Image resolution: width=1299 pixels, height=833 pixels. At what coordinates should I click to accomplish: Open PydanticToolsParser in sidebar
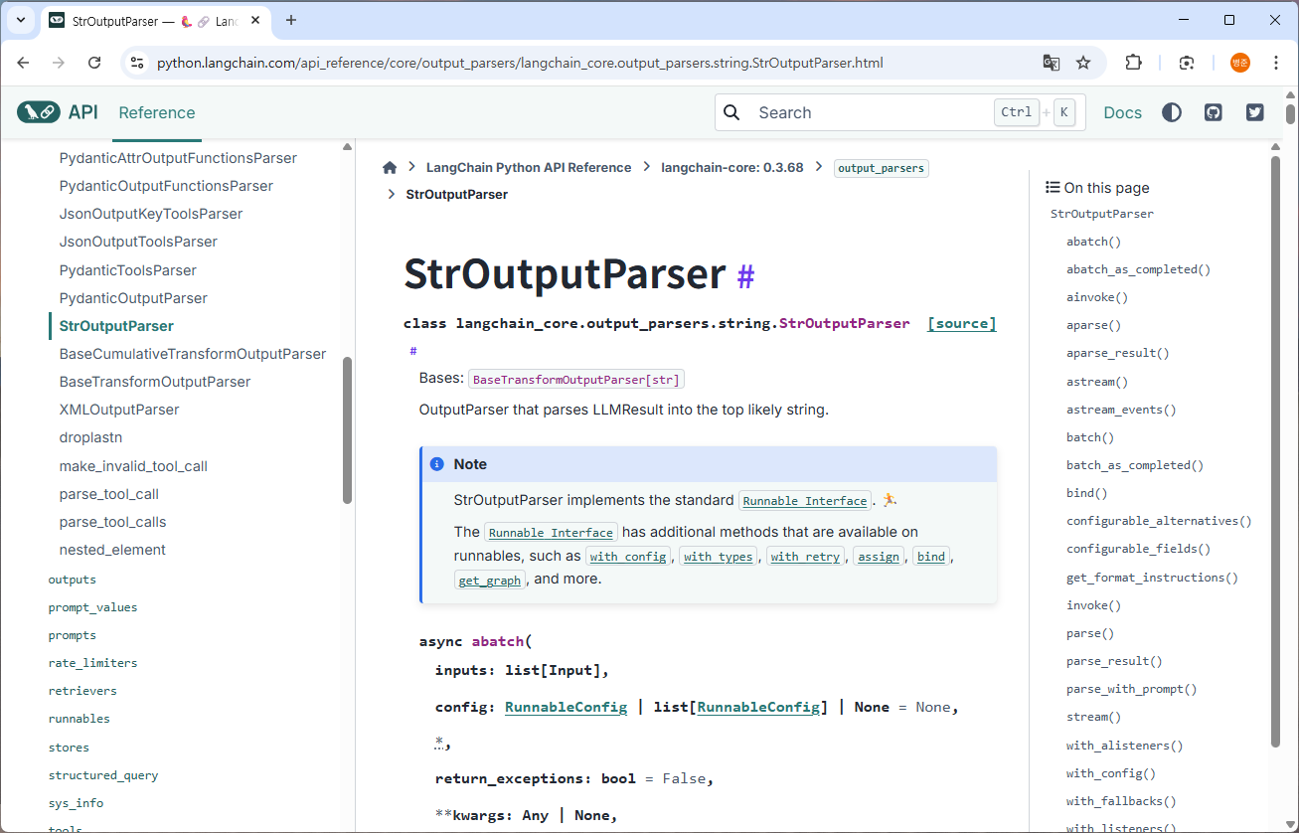(x=128, y=270)
